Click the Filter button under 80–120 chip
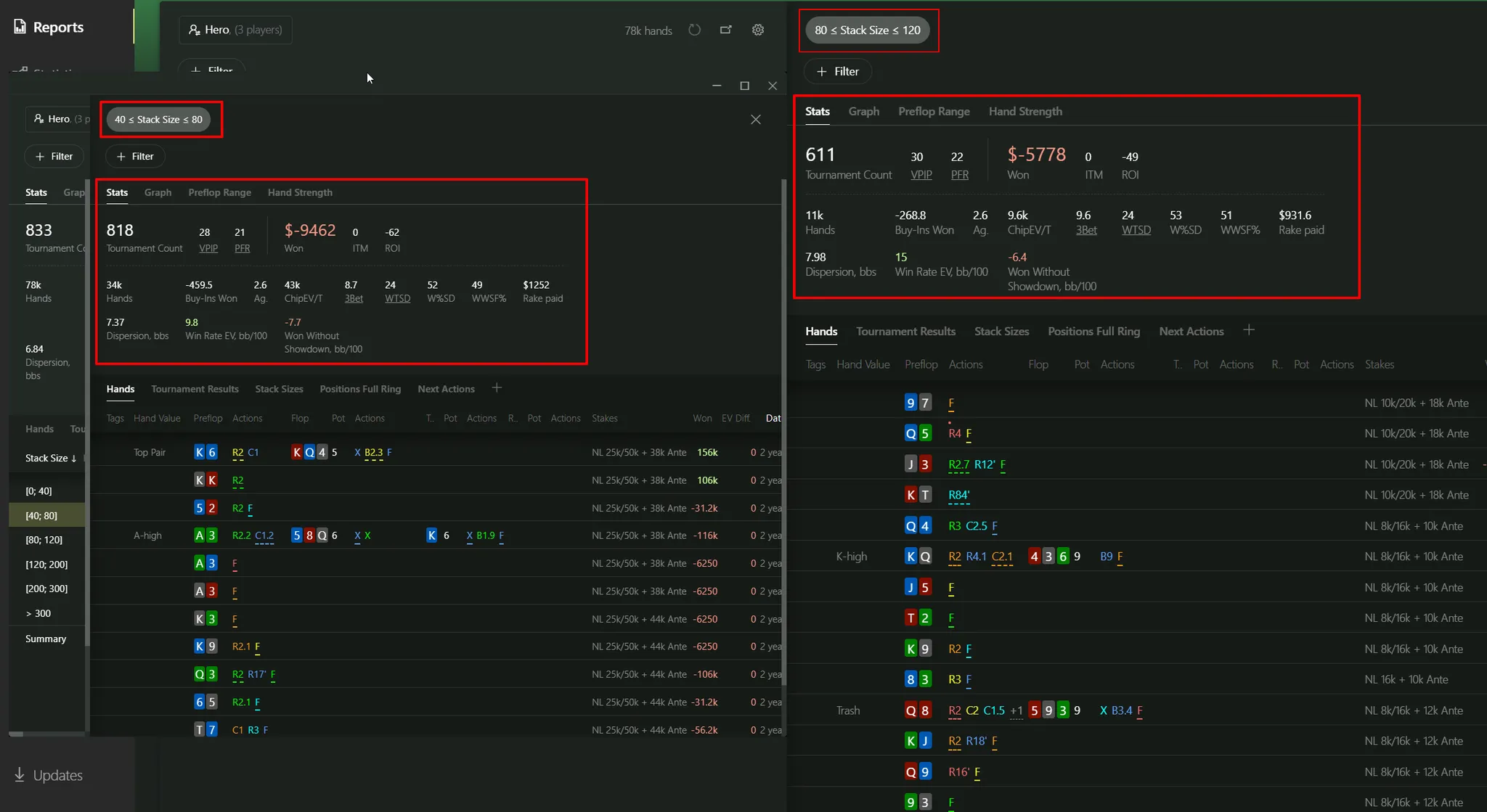Image resolution: width=1487 pixels, height=812 pixels. pyautogui.click(x=838, y=71)
